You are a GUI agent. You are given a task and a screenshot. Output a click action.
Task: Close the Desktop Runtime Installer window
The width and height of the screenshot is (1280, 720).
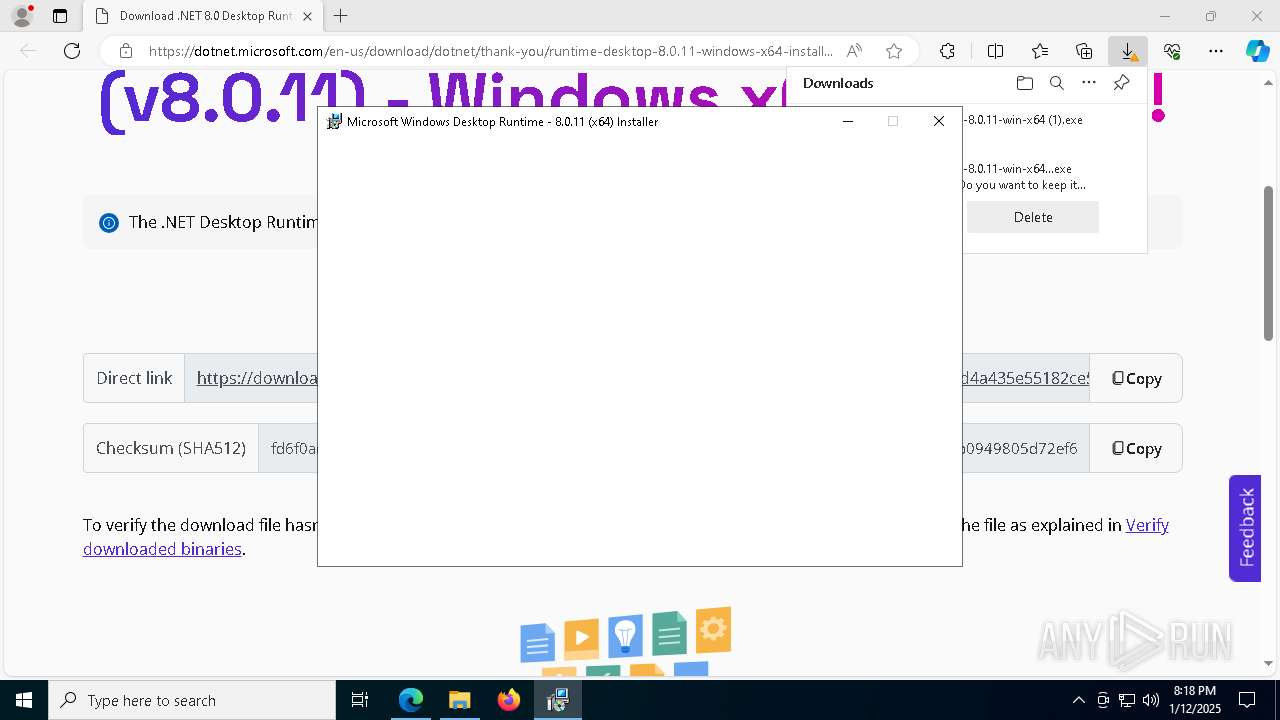pyautogui.click(x=938, y=121)
